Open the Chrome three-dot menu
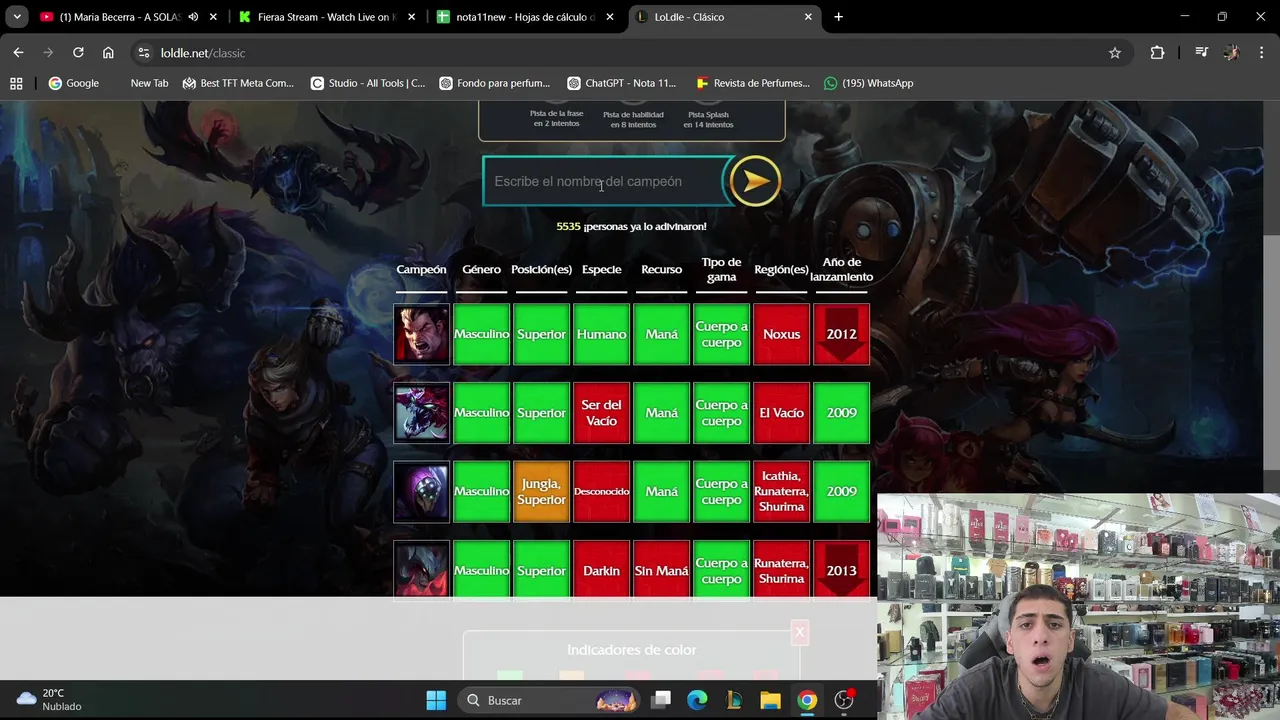Screen dimensions: 1280x720 (1260, 53)
